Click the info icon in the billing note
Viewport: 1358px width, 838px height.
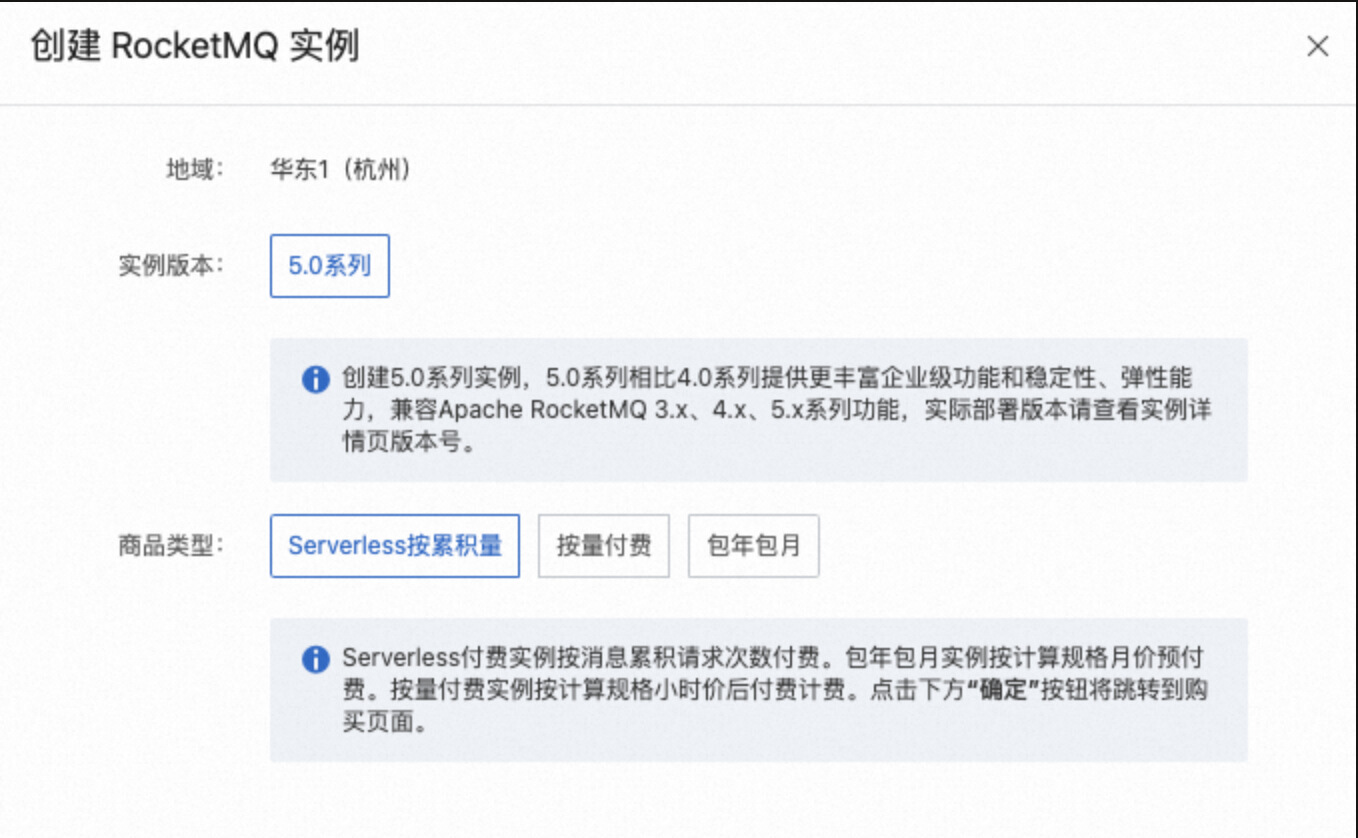pos(315,659)
